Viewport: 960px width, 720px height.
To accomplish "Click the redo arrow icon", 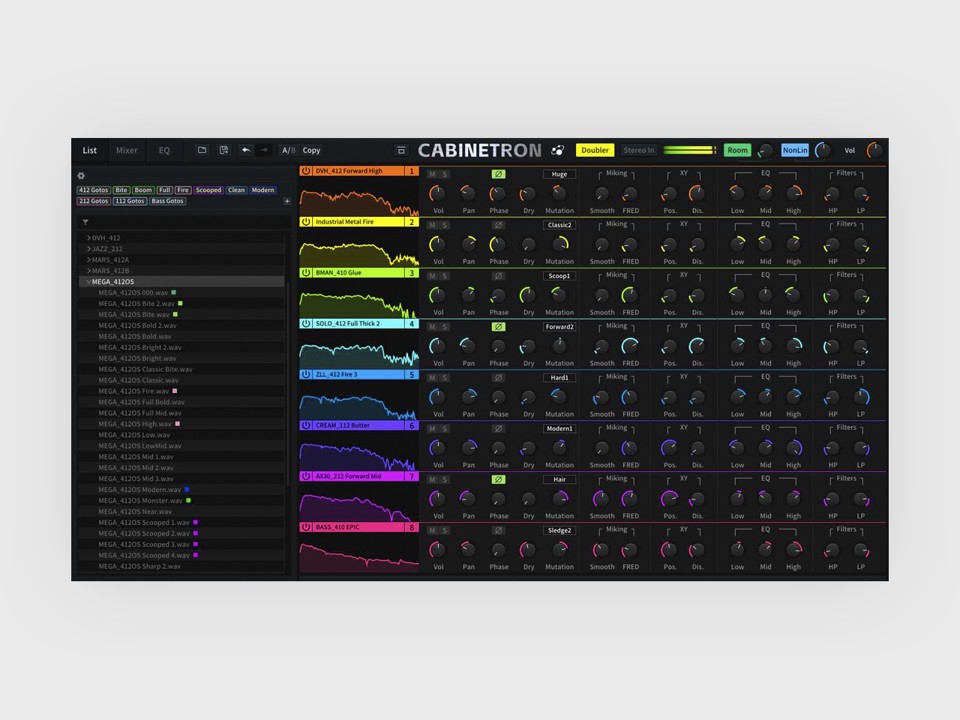I will click(264, 150).
